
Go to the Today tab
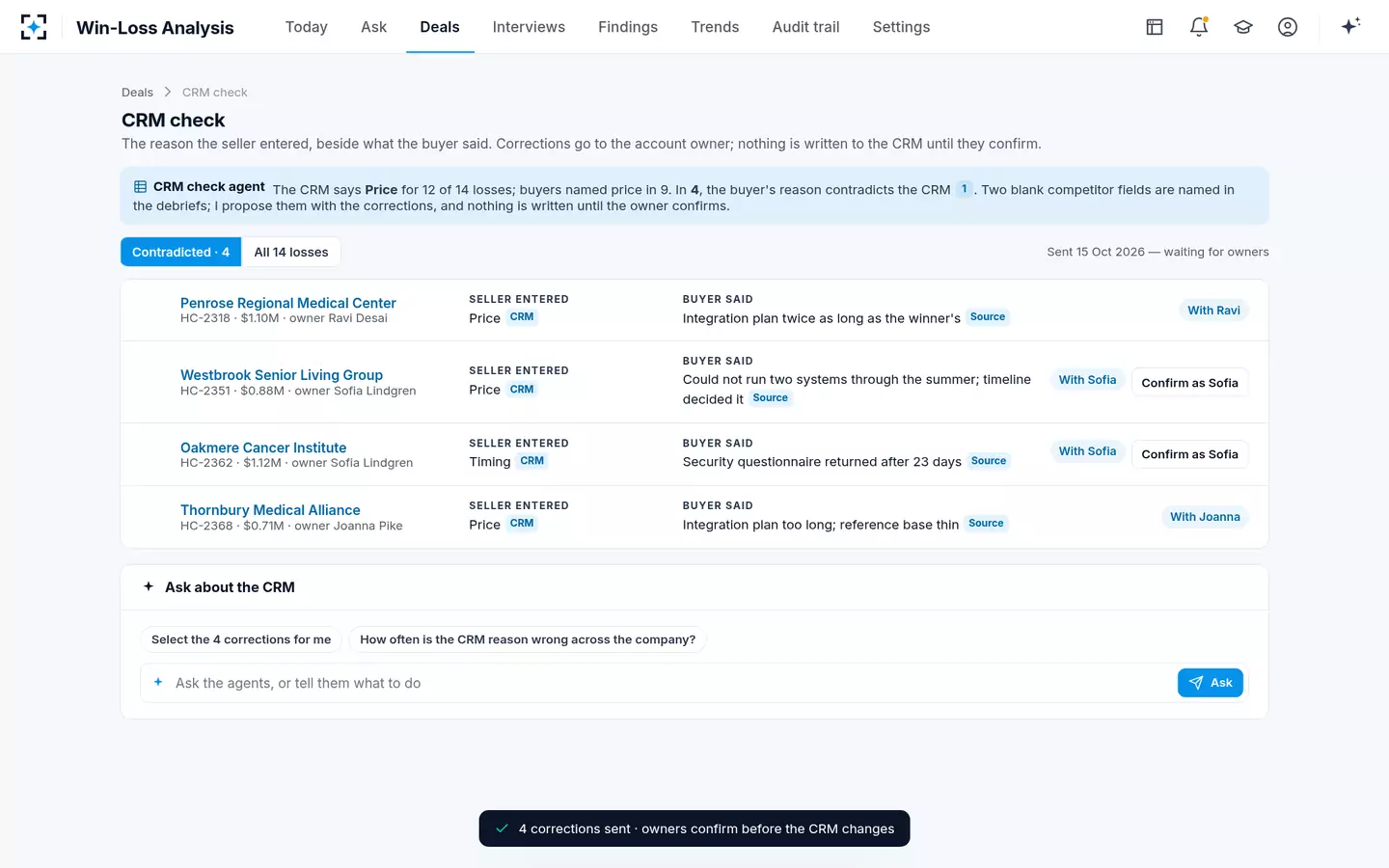[307, 27]
